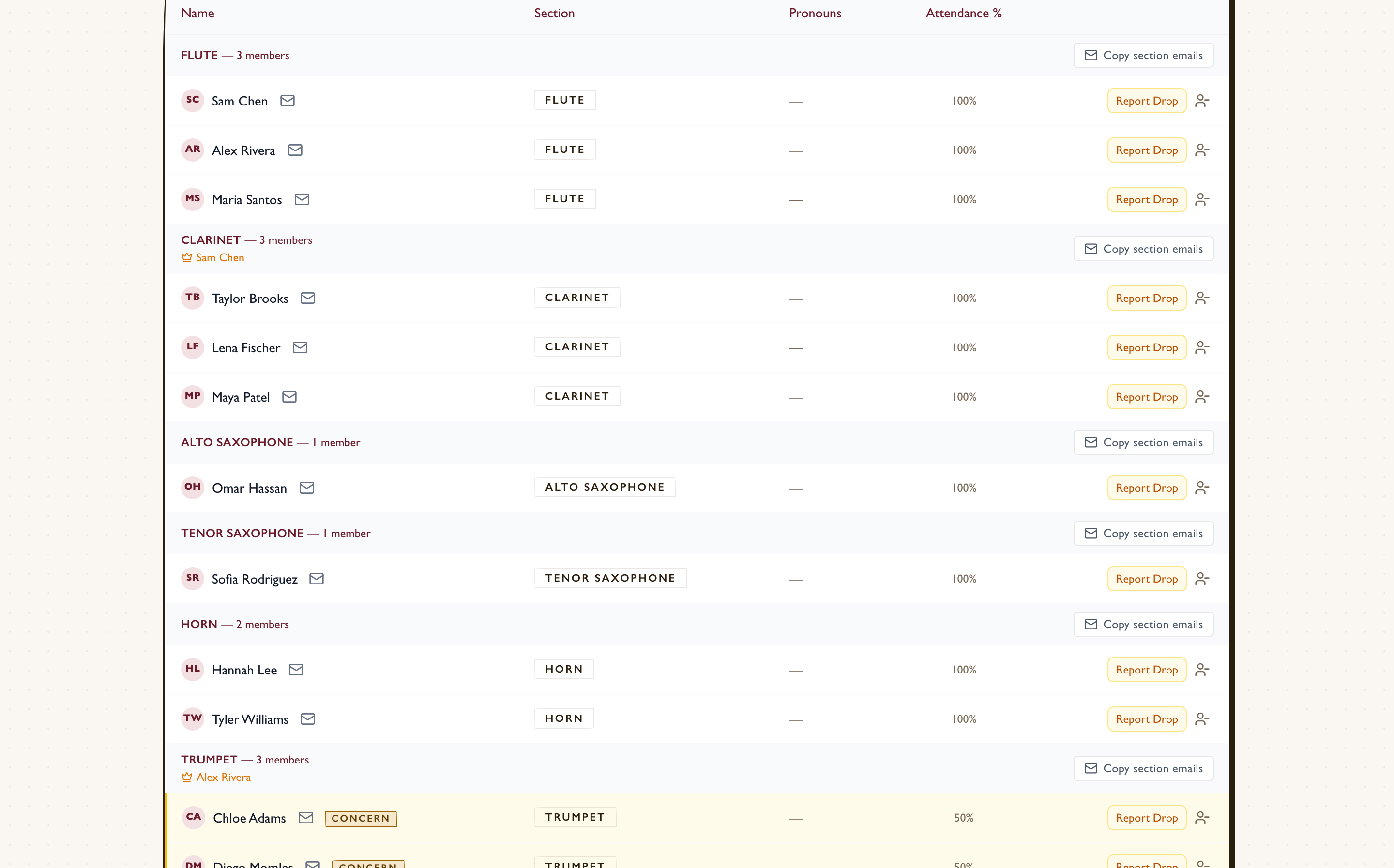Sort by the Name column header
The image size is (1394, 868).
point(197,13)
